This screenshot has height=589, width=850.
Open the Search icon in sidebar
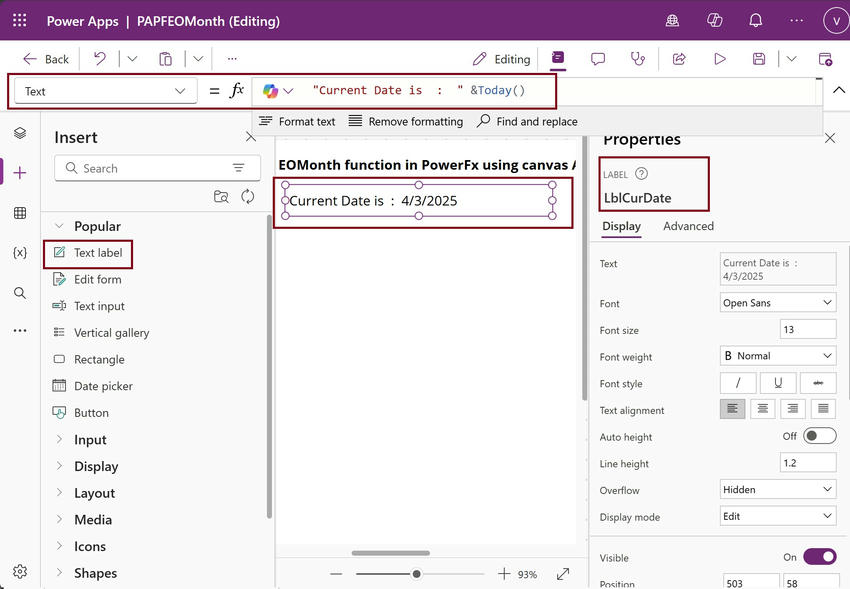[x=20, y=293]
